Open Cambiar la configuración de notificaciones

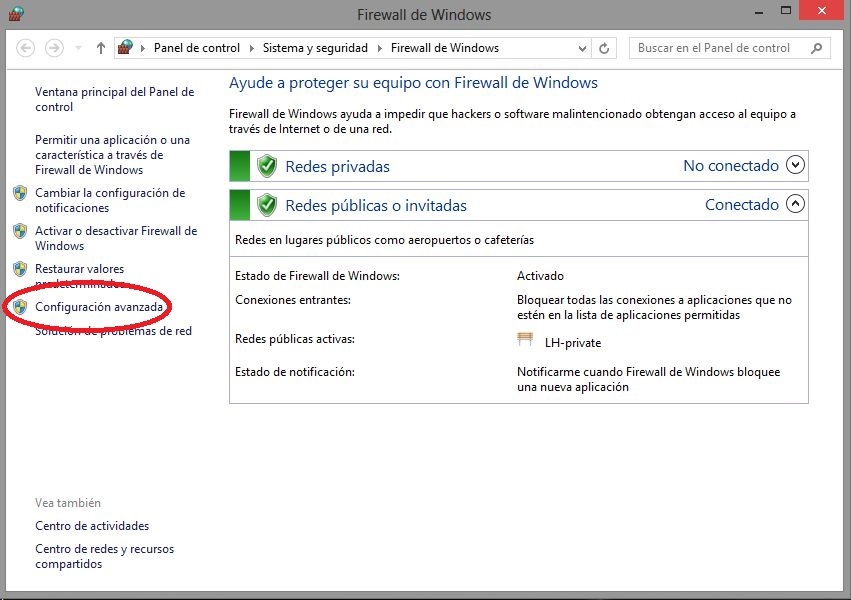click(x=110, y=200)
